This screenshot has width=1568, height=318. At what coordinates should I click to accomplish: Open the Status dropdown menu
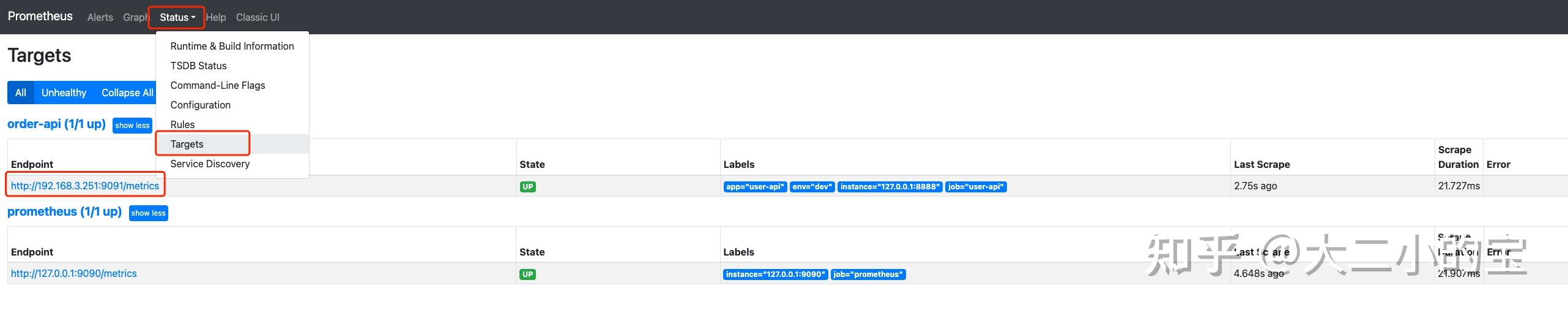point(177,17)
